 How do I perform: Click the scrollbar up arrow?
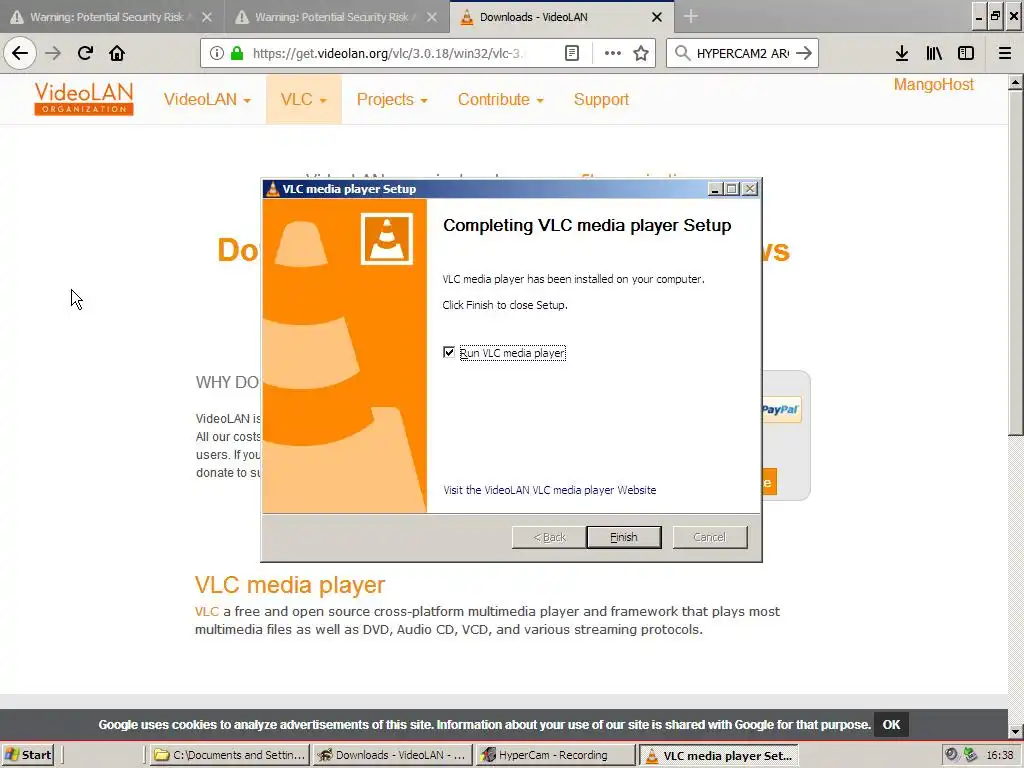pos(1015,82)
